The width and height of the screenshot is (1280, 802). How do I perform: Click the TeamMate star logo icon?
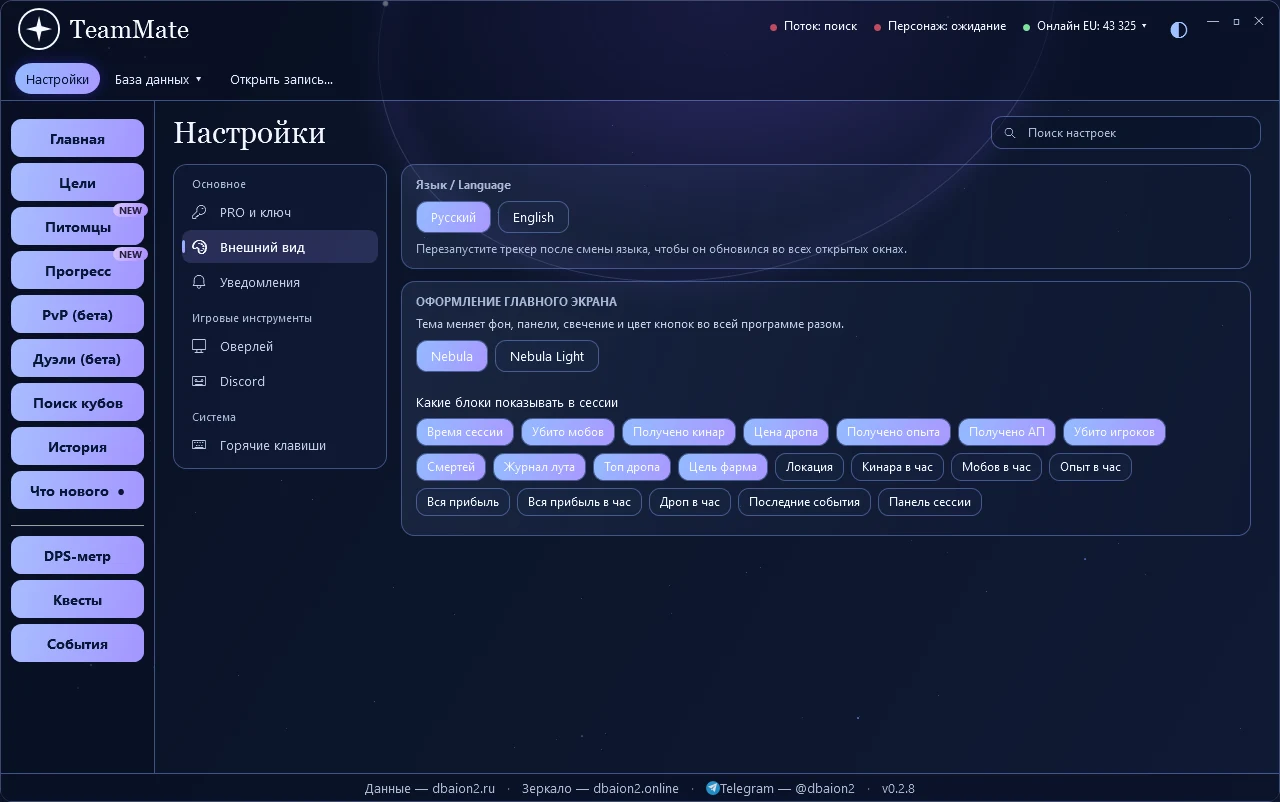(39, 29)
